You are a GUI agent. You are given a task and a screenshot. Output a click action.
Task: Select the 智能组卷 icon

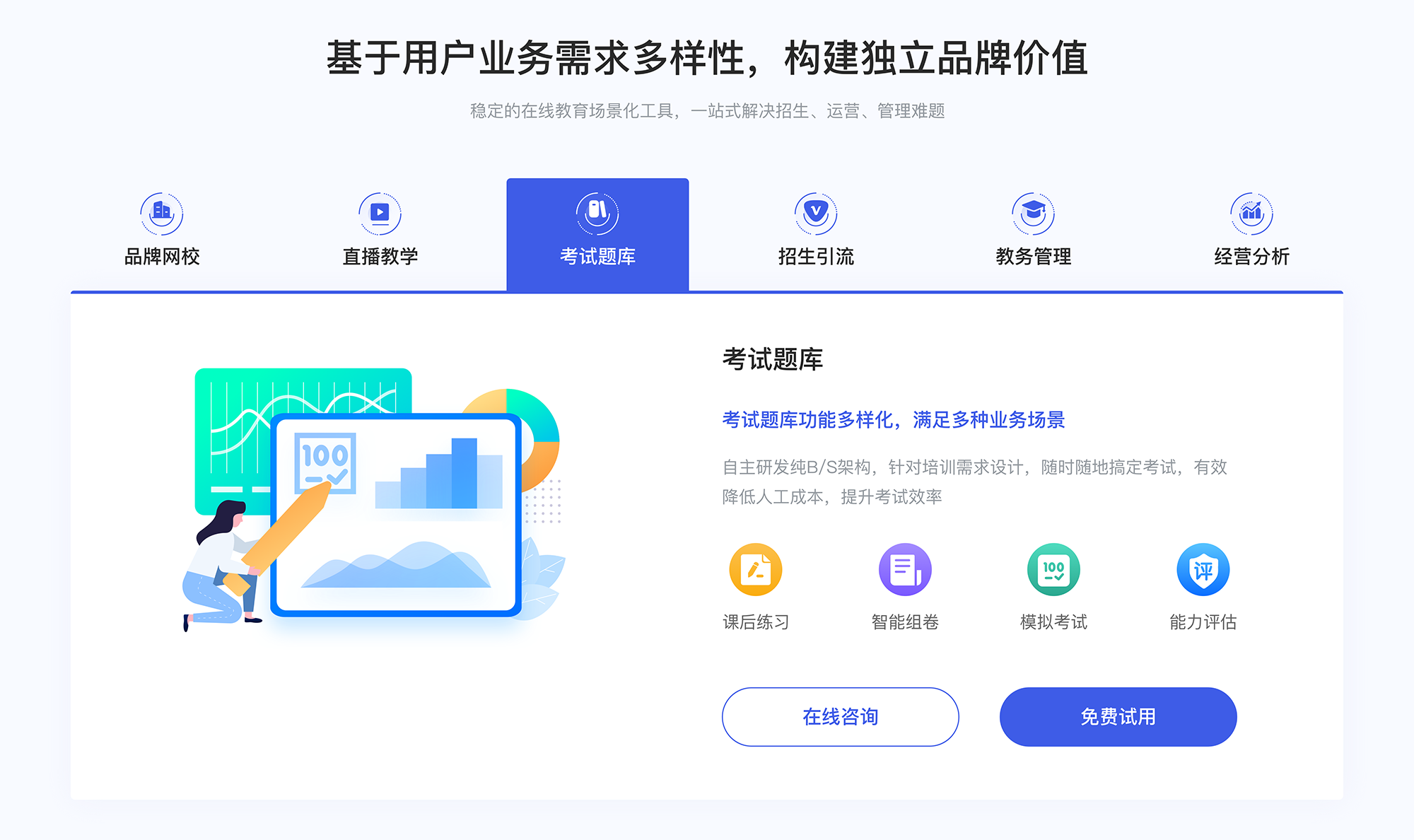[x=899, y=572]
